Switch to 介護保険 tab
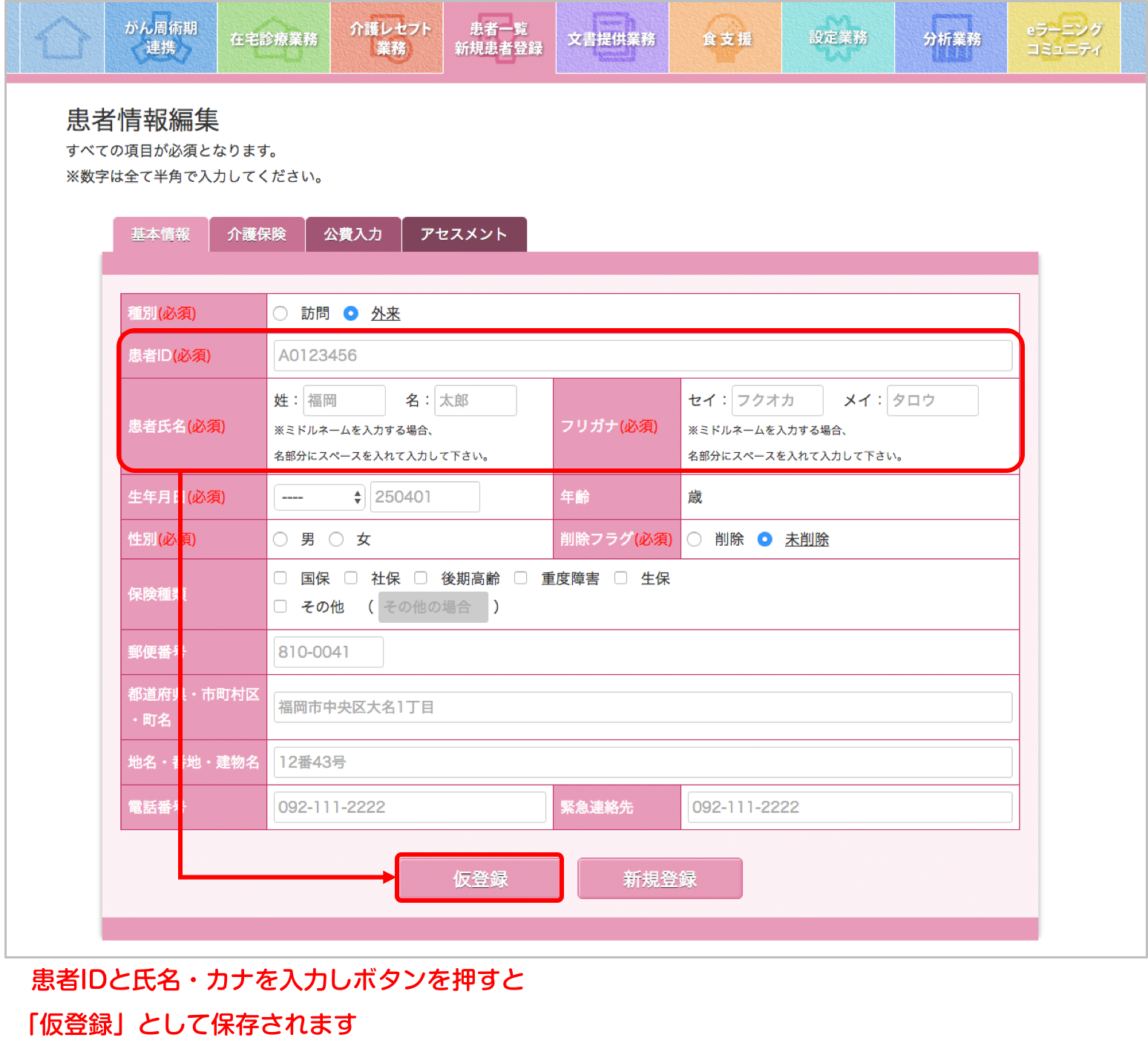1148x1052 pixels. coord(257,235)
